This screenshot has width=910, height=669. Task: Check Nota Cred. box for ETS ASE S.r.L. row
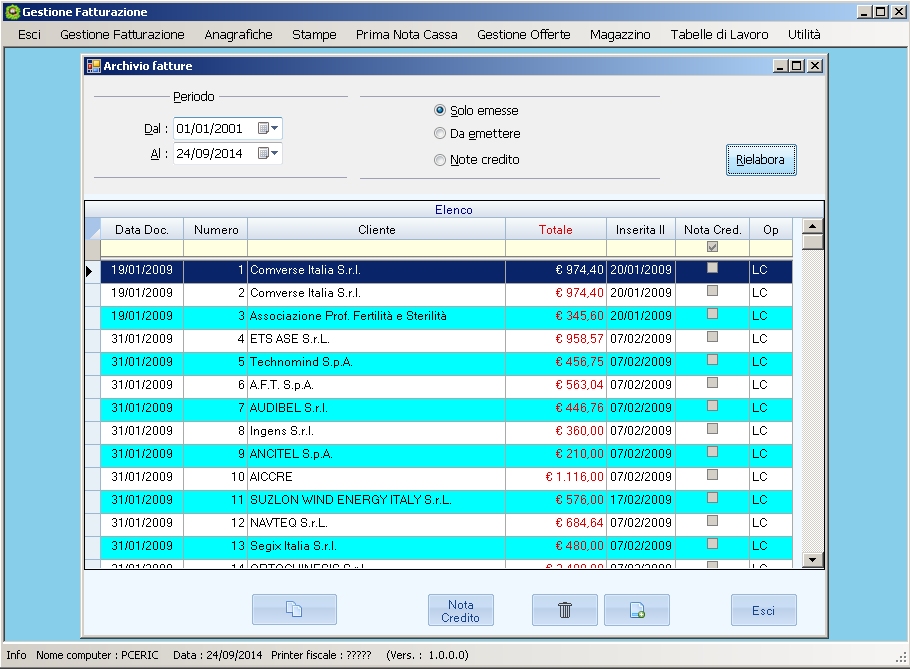click(x=712, y=337)
